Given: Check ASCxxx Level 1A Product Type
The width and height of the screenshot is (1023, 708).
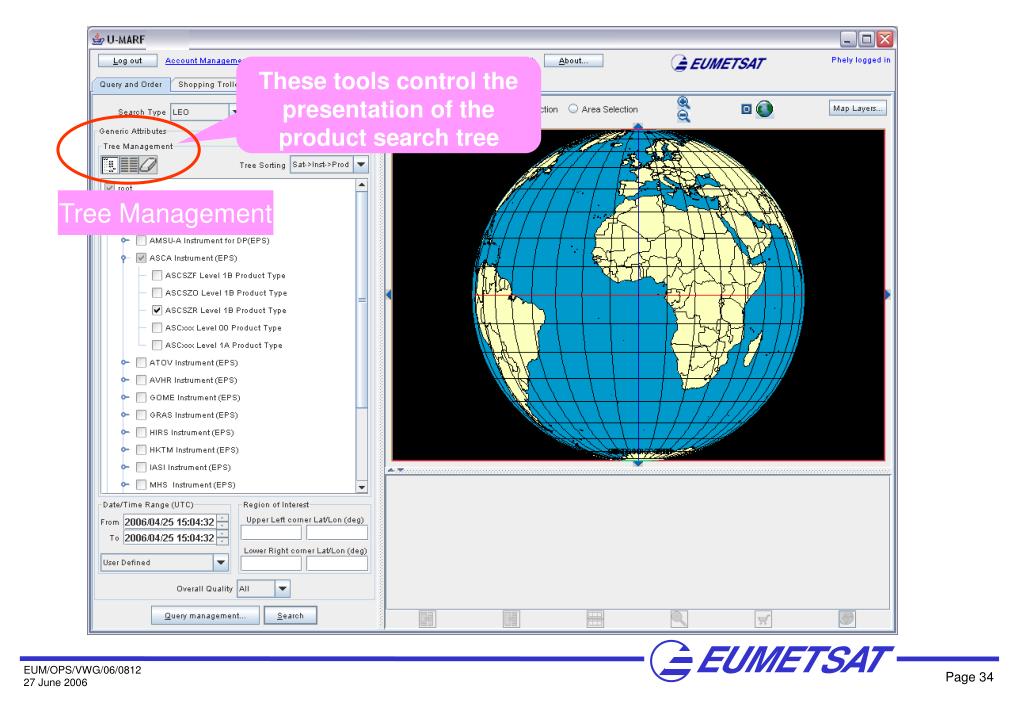Looking at the screenshot, I should (x=157, y=345).
